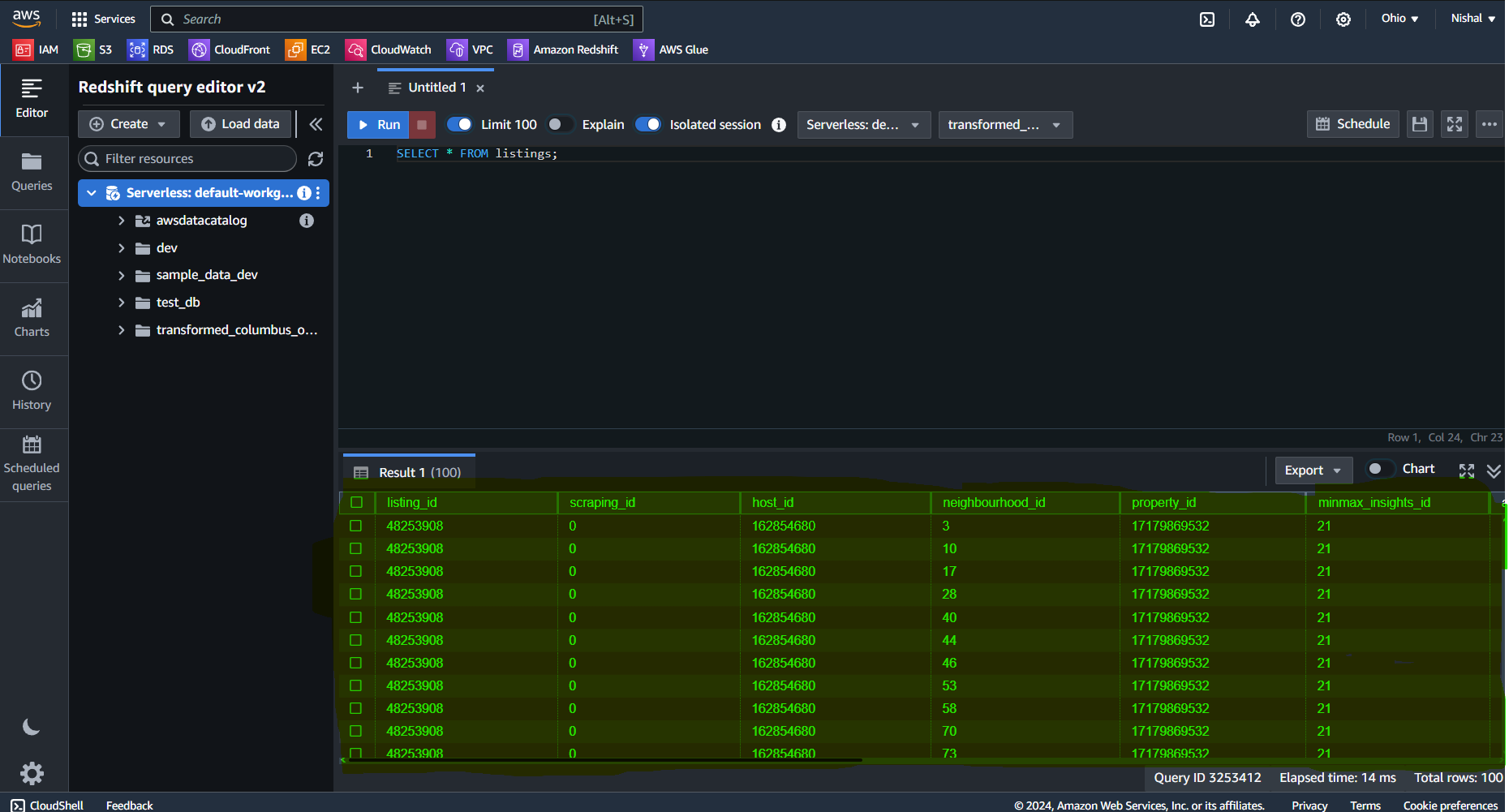Select the Result 1 tab

tap(409, 472)
